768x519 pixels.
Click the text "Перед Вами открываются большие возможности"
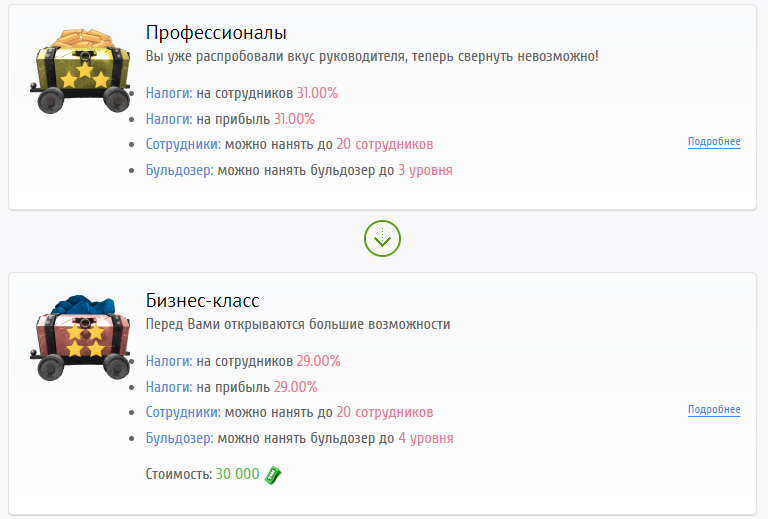[298, 324]
